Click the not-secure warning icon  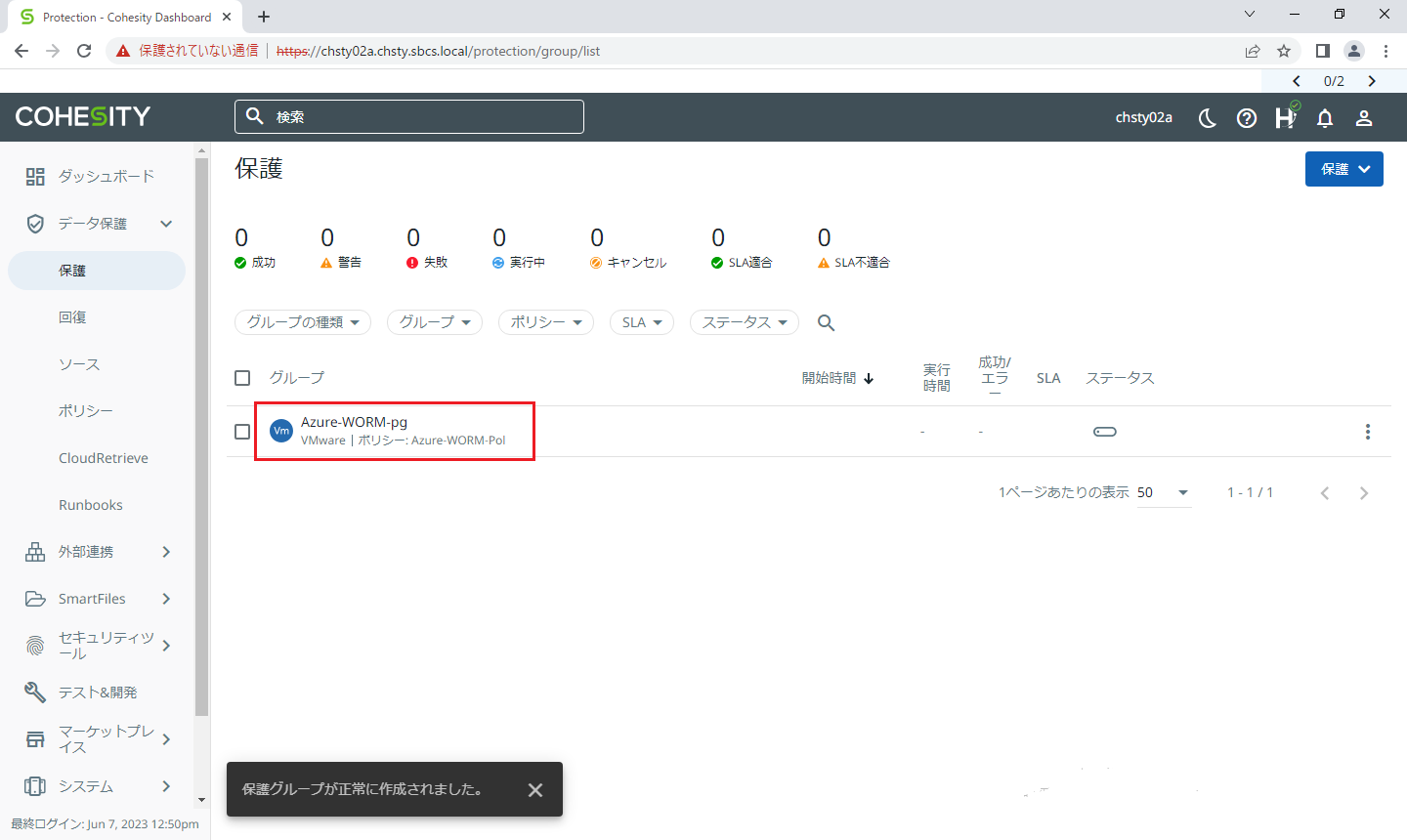click(123, 51)
